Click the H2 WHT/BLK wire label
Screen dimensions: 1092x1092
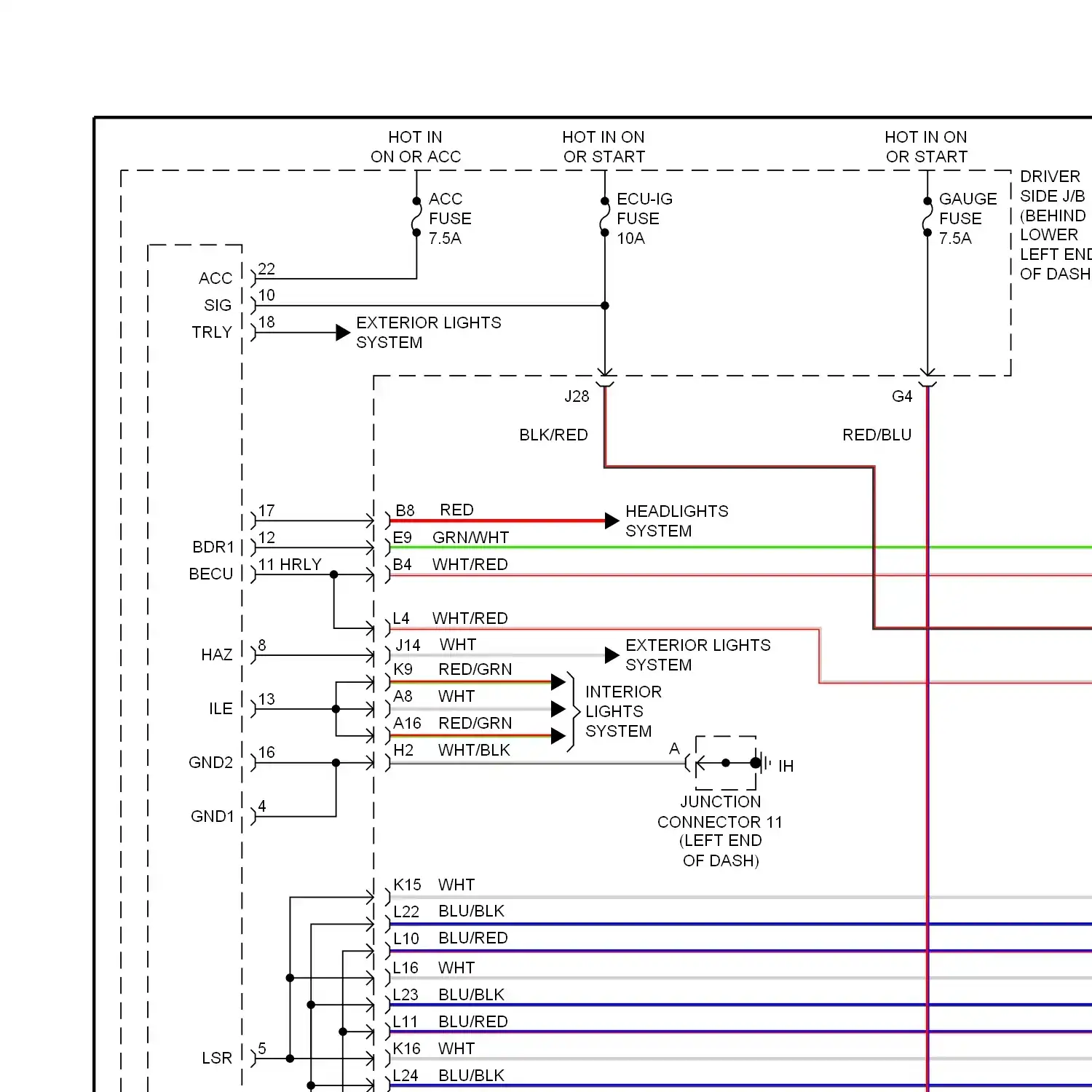click(451, 750)
